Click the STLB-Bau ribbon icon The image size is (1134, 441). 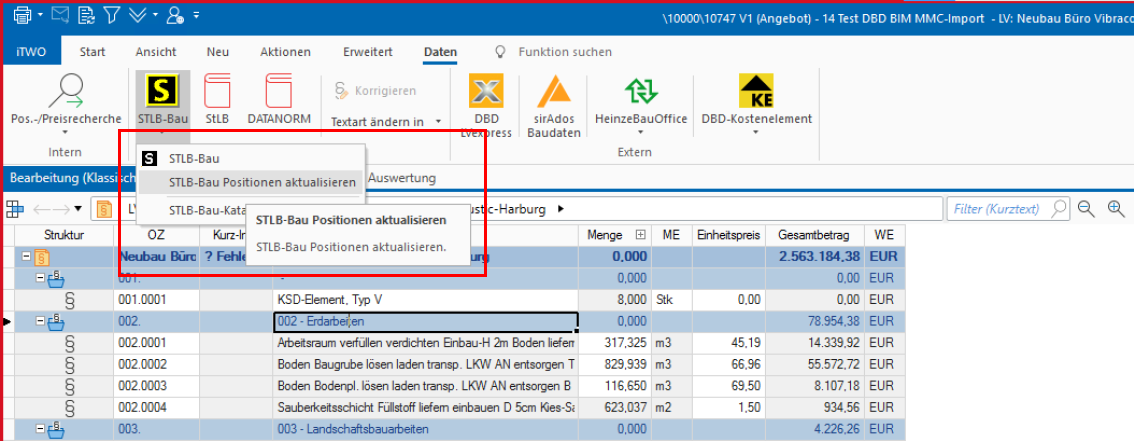click(162, 93)
